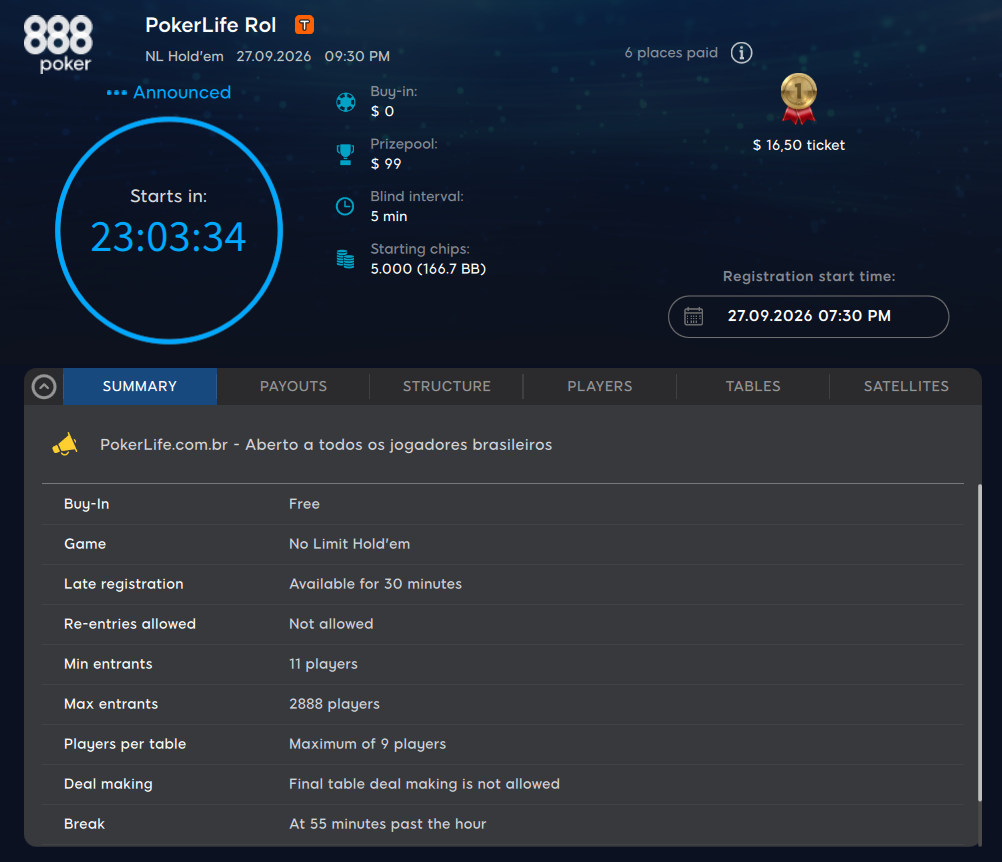Click the PokerLife.com.br announcement message

(326, 445)
